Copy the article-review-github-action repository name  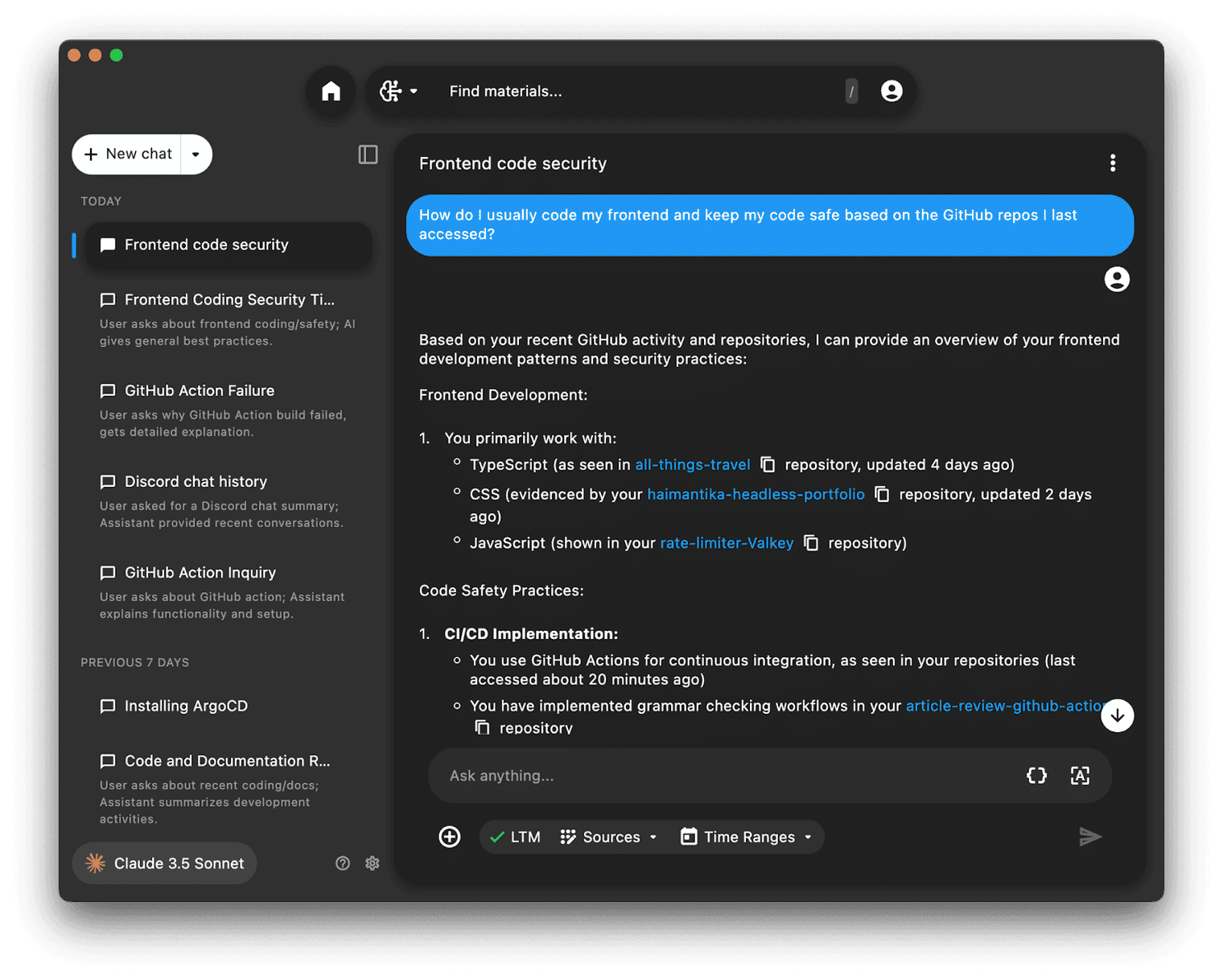482,727
